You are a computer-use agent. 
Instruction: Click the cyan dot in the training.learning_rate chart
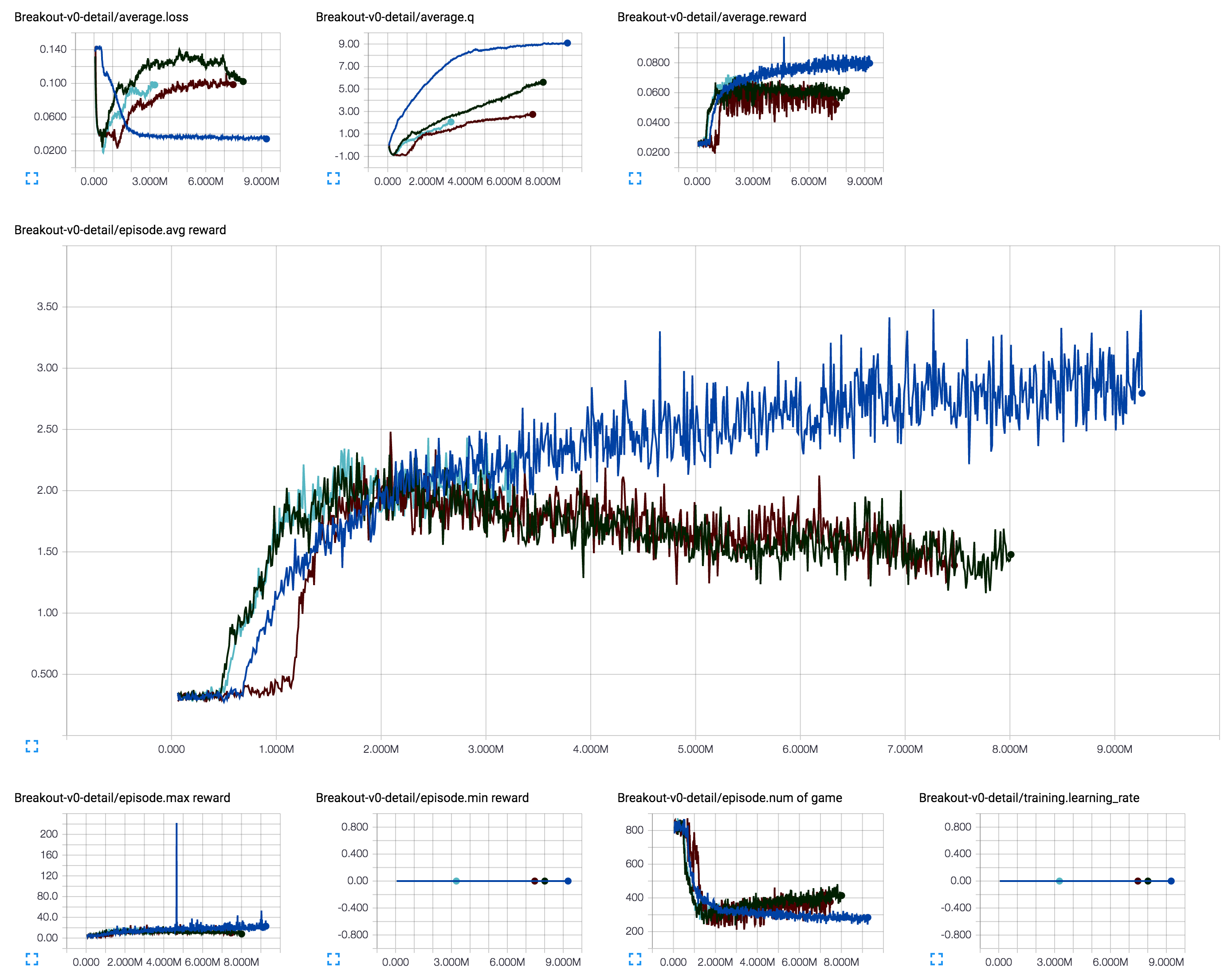[1059, 881]
